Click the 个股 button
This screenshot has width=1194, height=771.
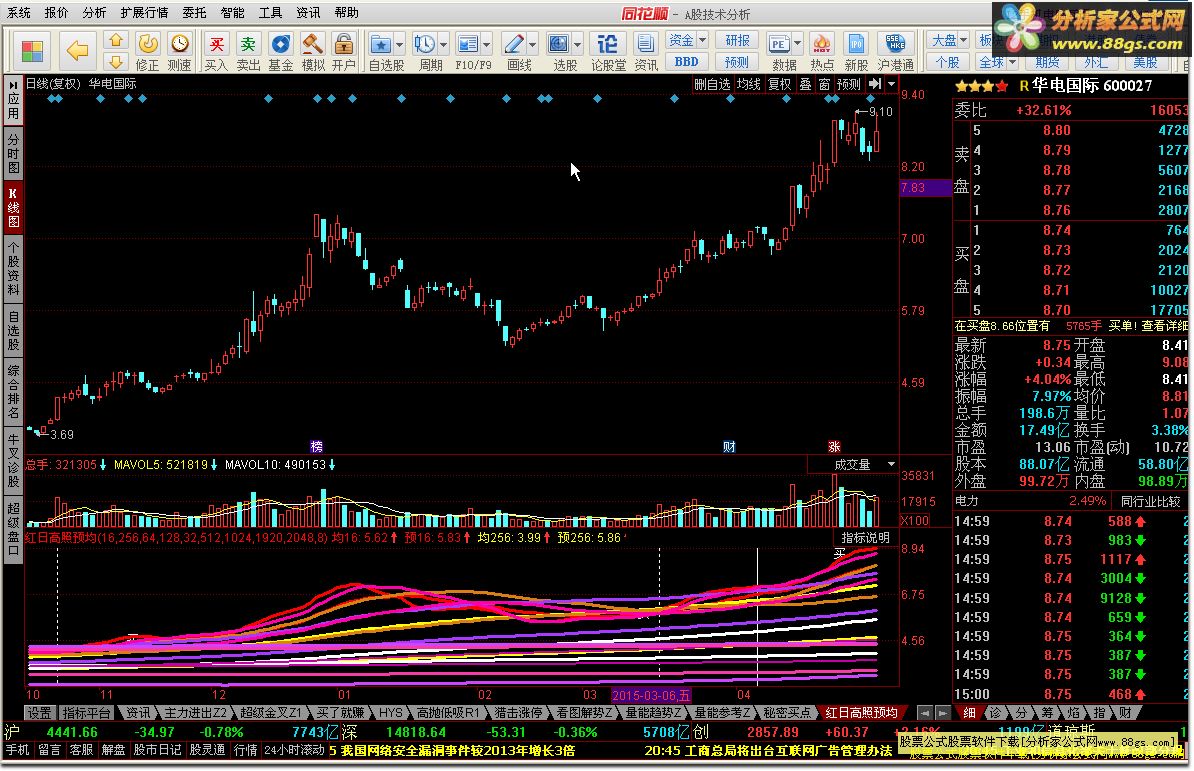pos(947,62)
